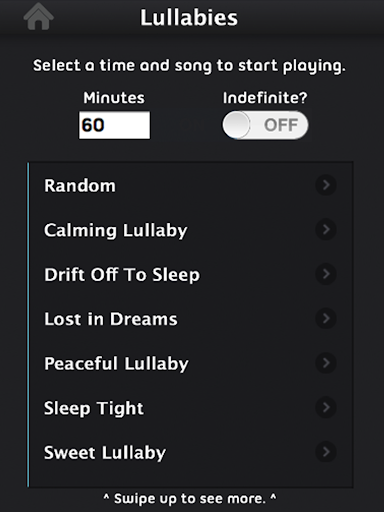This screenshot has height=512, width=384.
Task: Tap the Peaceful Lullaby chevron arrow
Action: tap(326, 363)
